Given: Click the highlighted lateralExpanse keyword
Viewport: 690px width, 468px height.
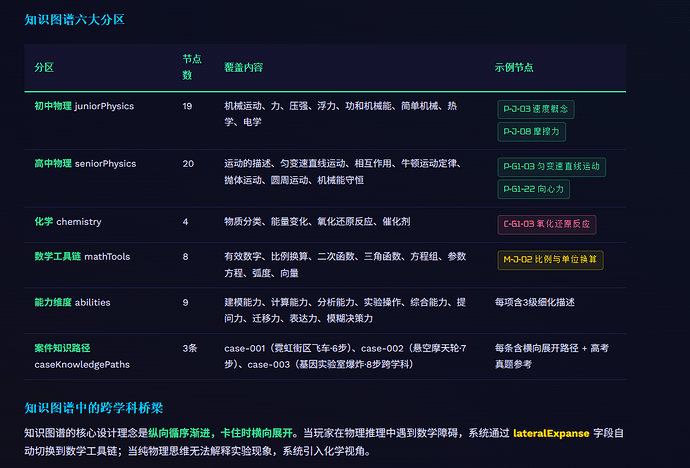Looking at the screenshot, I should click(551, 433).
